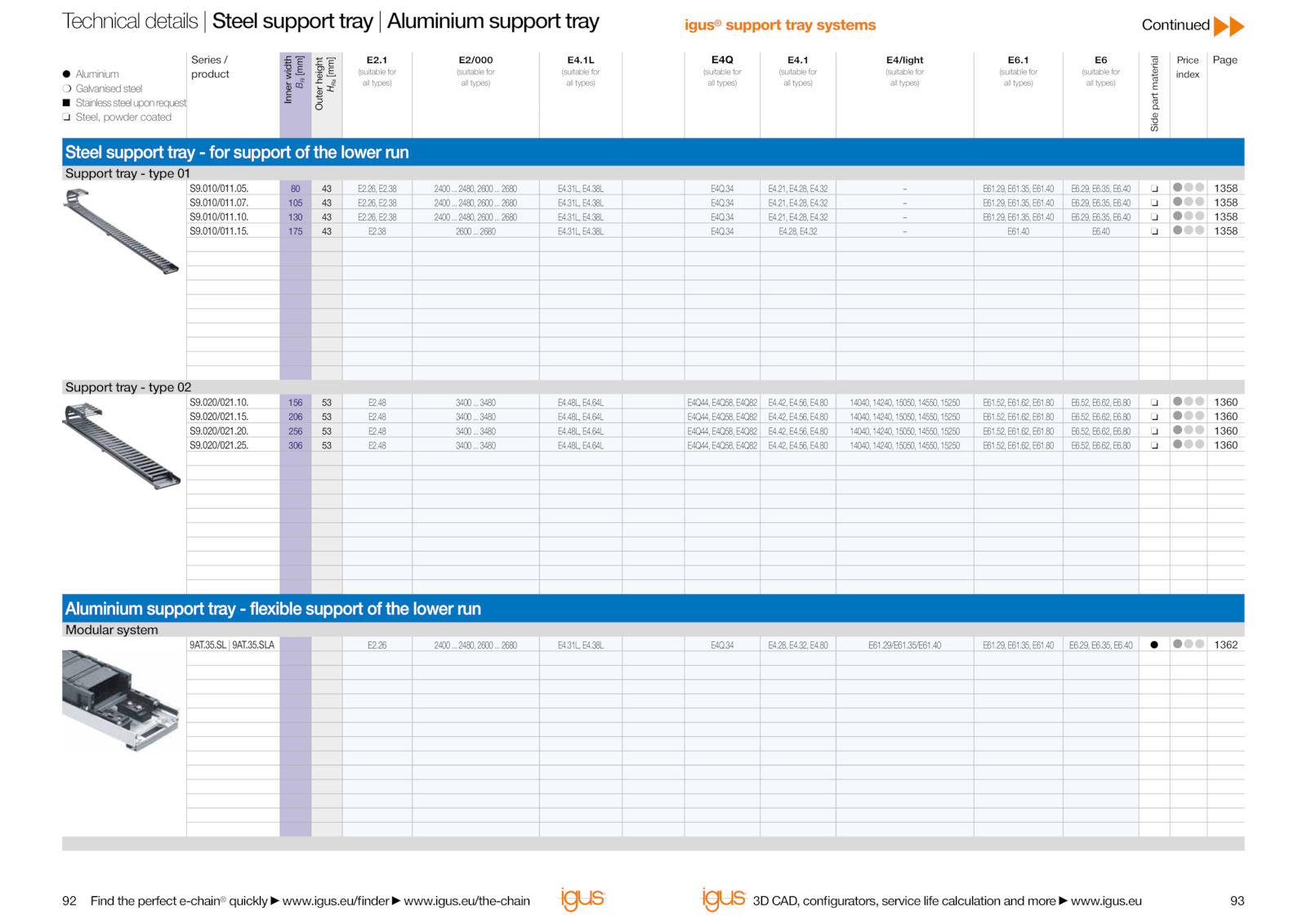The image size is (1307, 924).
Task: Click the hollow Galvanised steel legend circle
Action: pos(67,88)
